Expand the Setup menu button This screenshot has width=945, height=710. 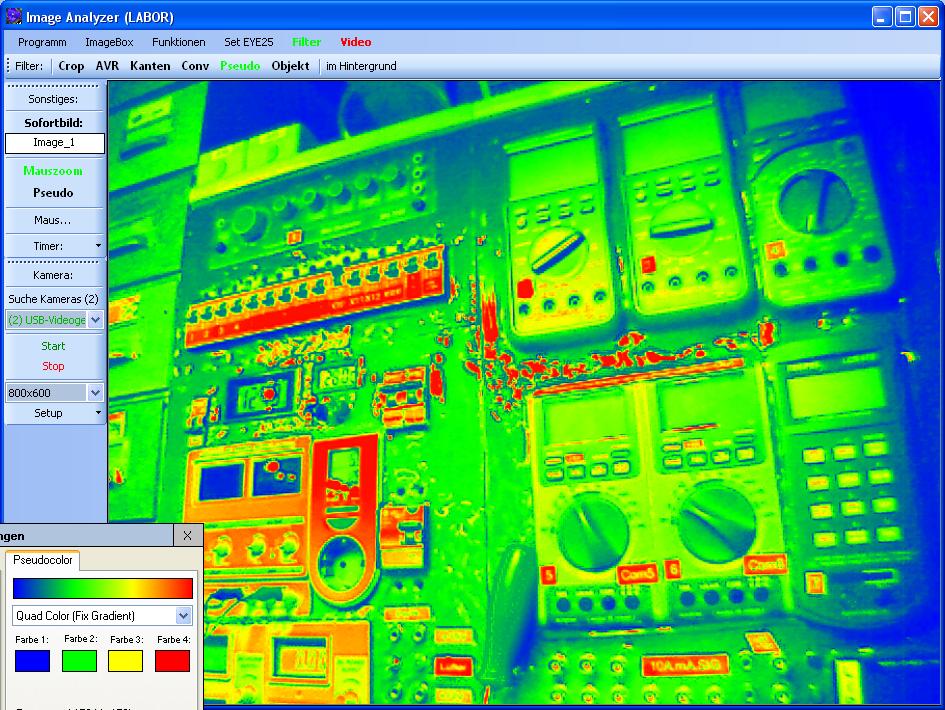click(x=97, y=413)
